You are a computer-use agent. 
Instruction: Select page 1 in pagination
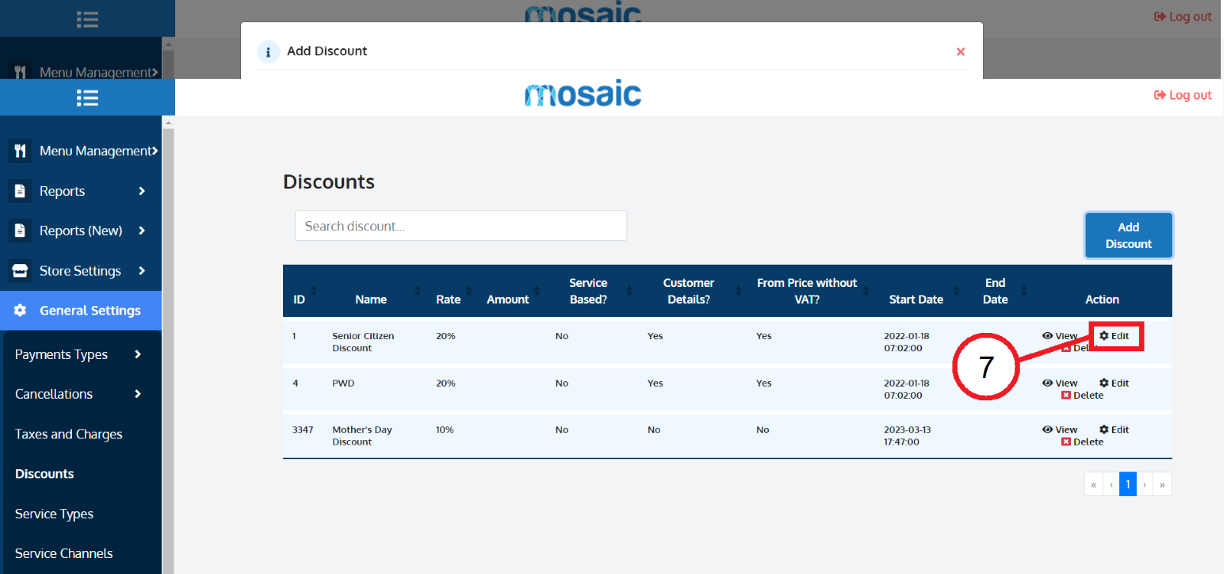1128,485
